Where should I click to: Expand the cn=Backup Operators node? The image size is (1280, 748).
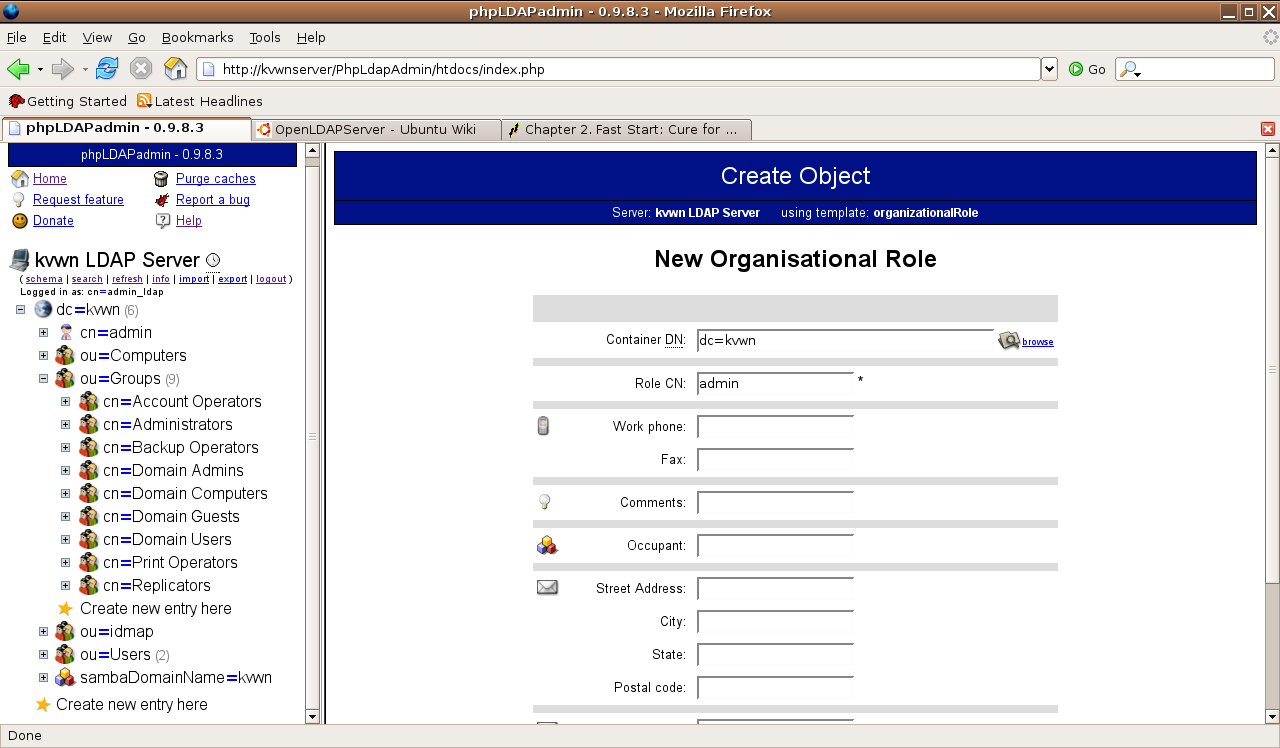coord(66,447)
